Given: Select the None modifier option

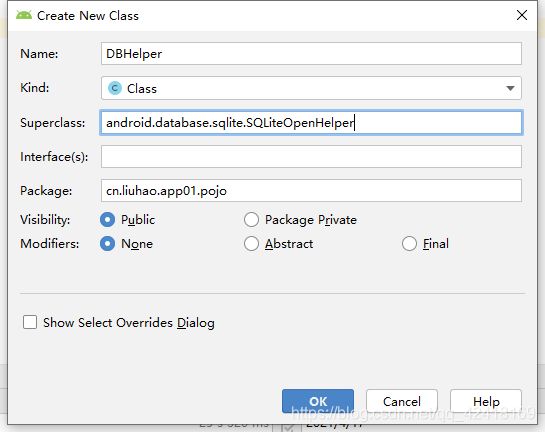Looking at the screenshot, I should (107, 244).
